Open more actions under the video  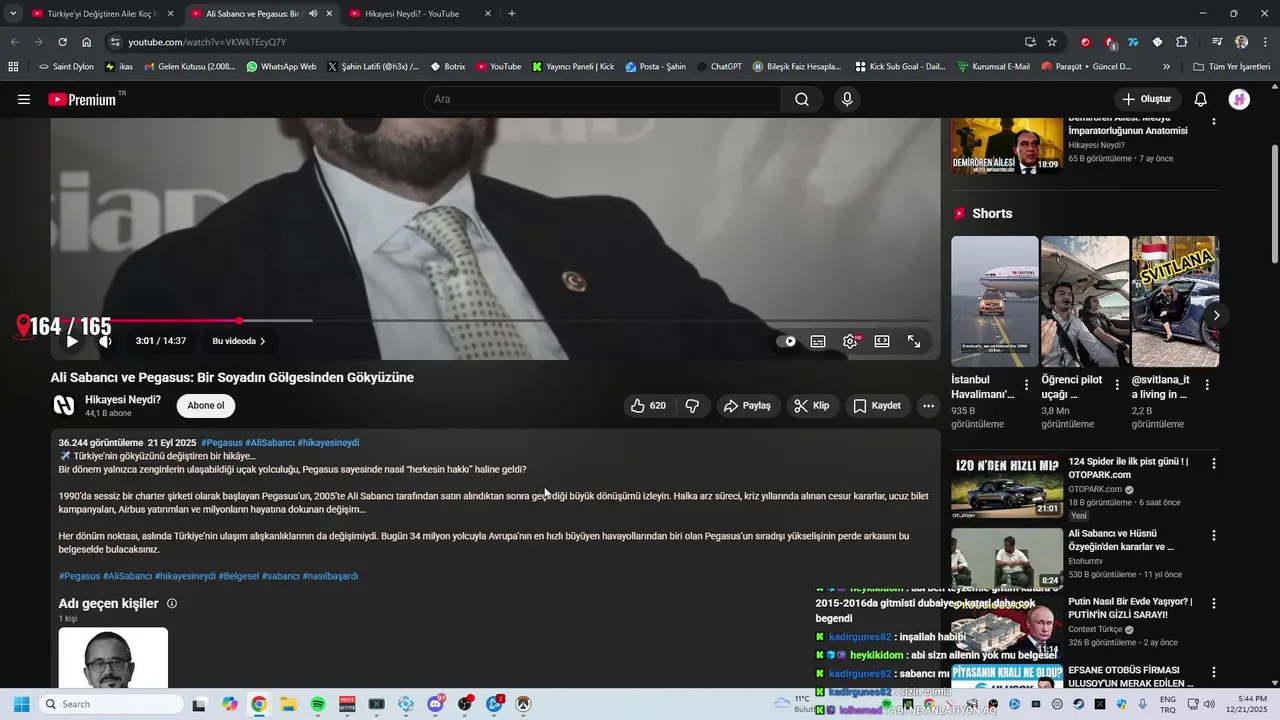point(928,406)
